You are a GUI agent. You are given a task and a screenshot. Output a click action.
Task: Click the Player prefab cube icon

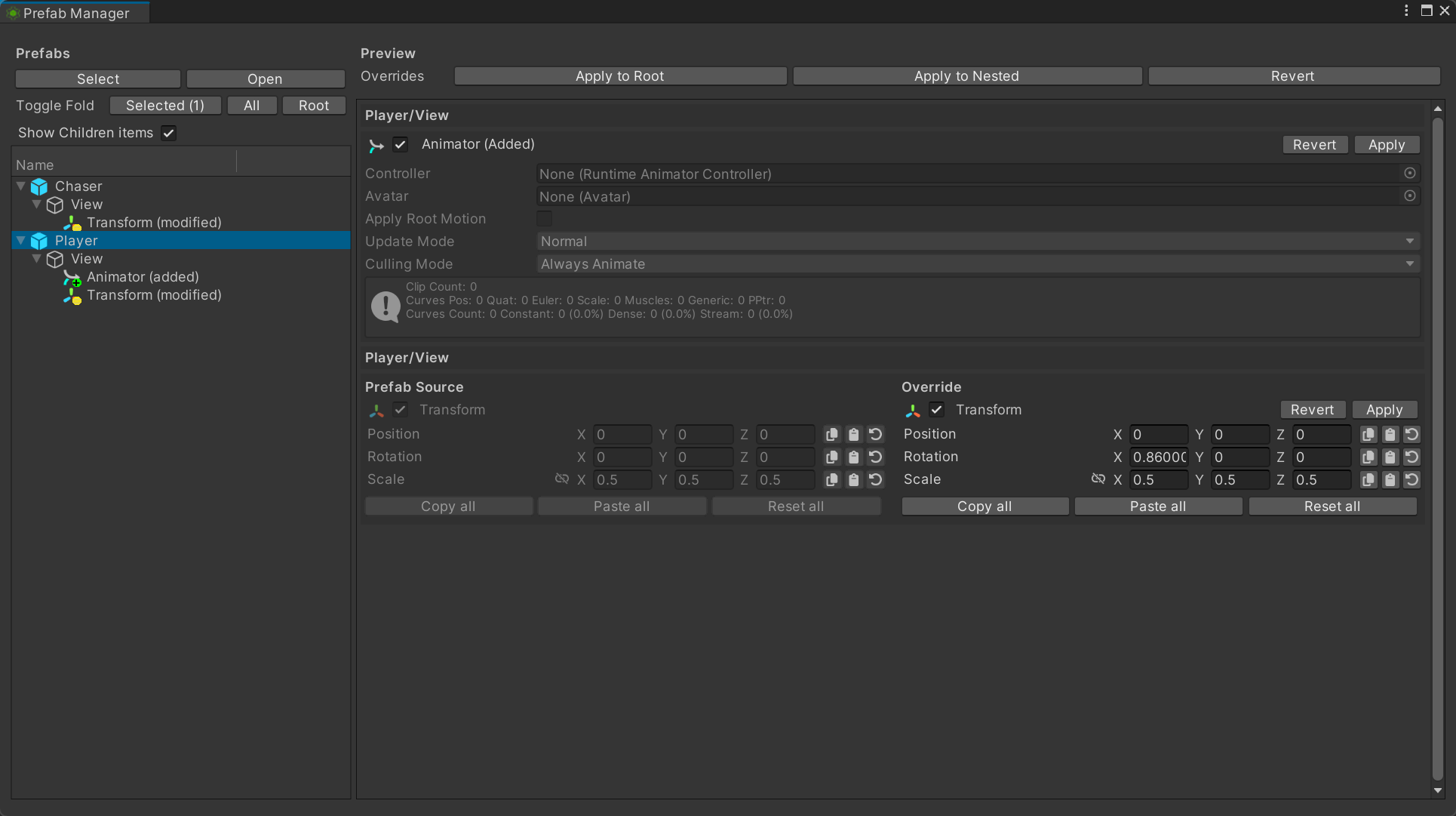click(x=39, y=241)
